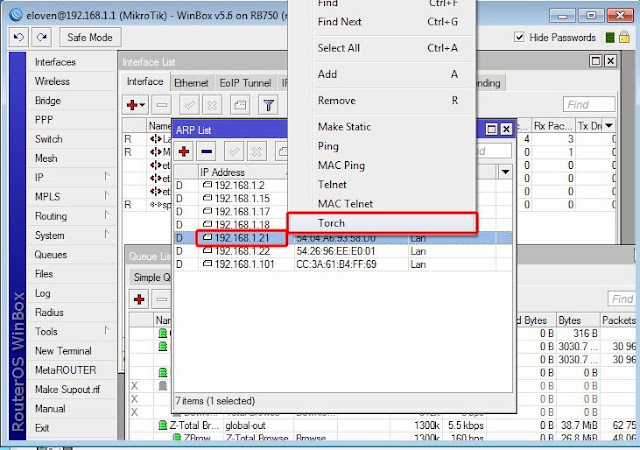Click enable checkmark icon in ARP List
Image resolution: width=640 pixels, height=450 pixels.
pyautogui.click(x=234, y=151)
